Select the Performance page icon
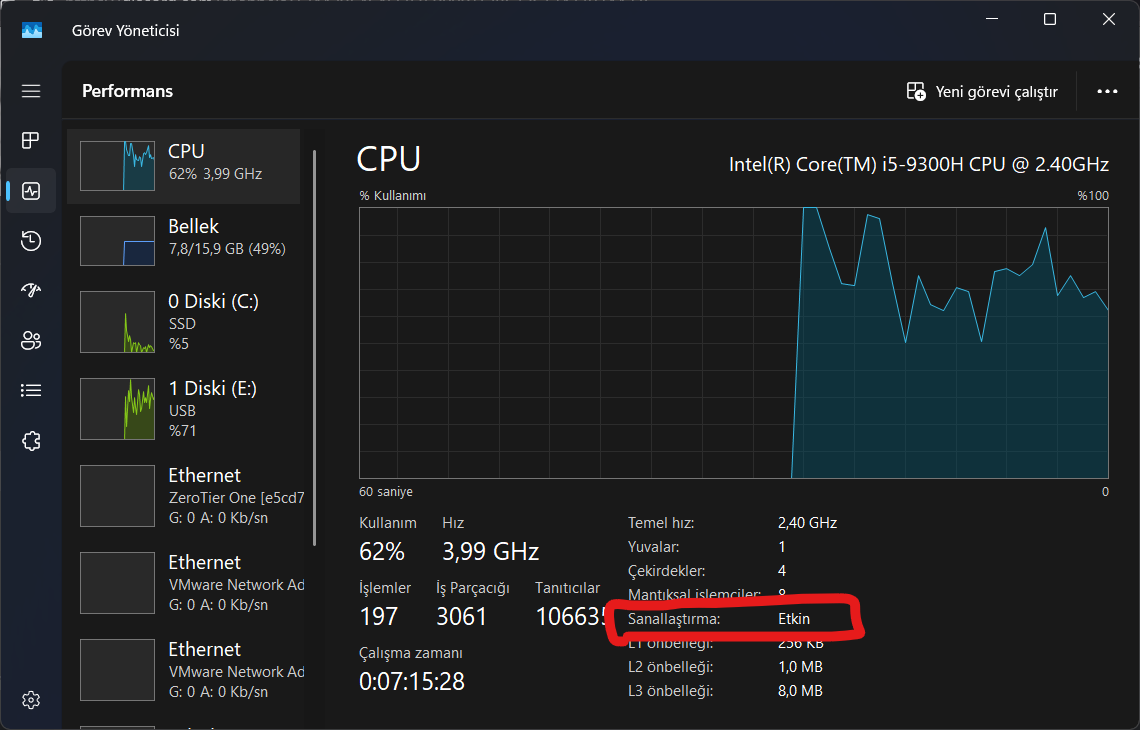Screen dimensions: 1140x730 [x=31, y=190]
